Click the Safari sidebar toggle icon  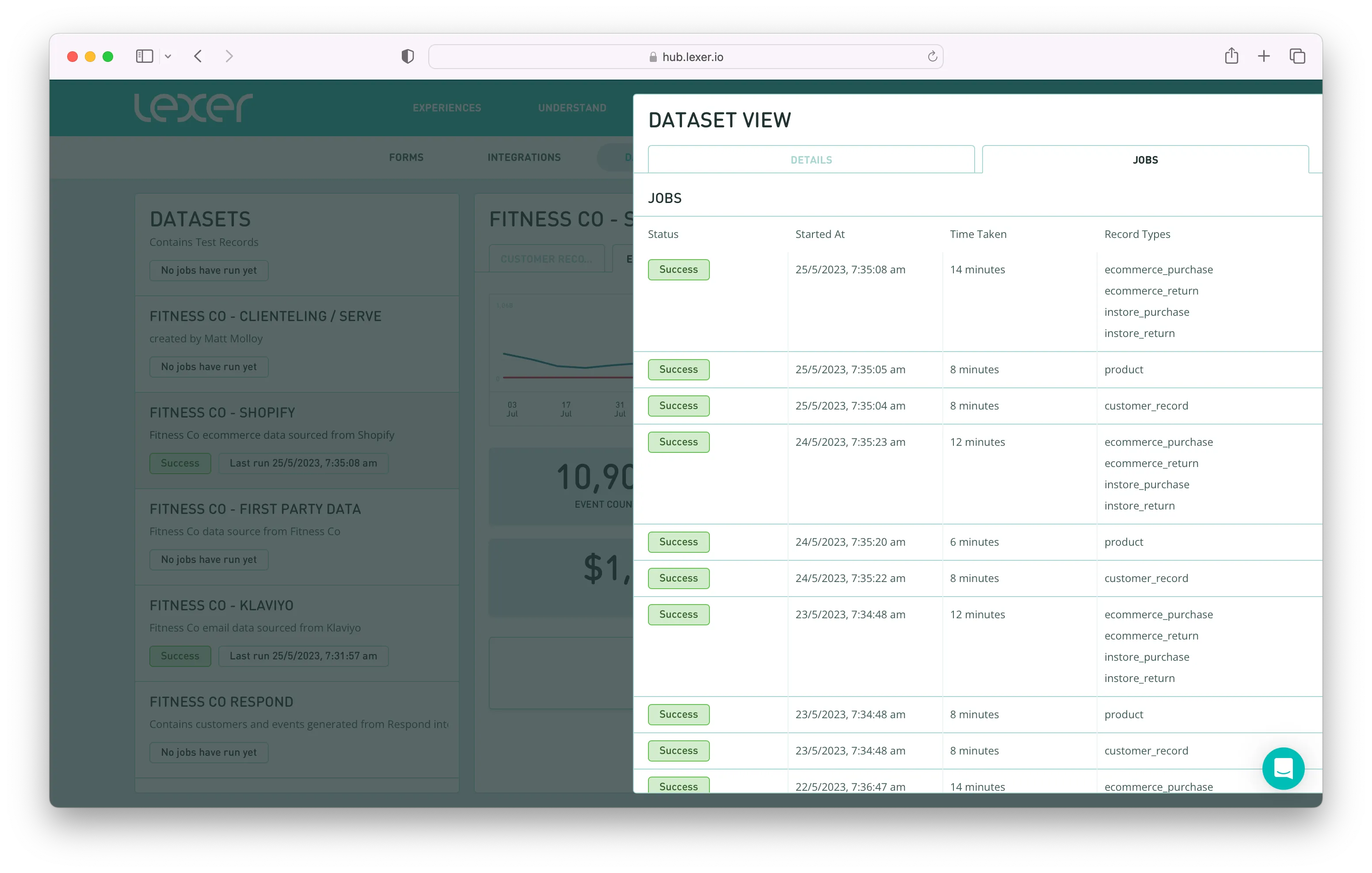coord(144,57)
